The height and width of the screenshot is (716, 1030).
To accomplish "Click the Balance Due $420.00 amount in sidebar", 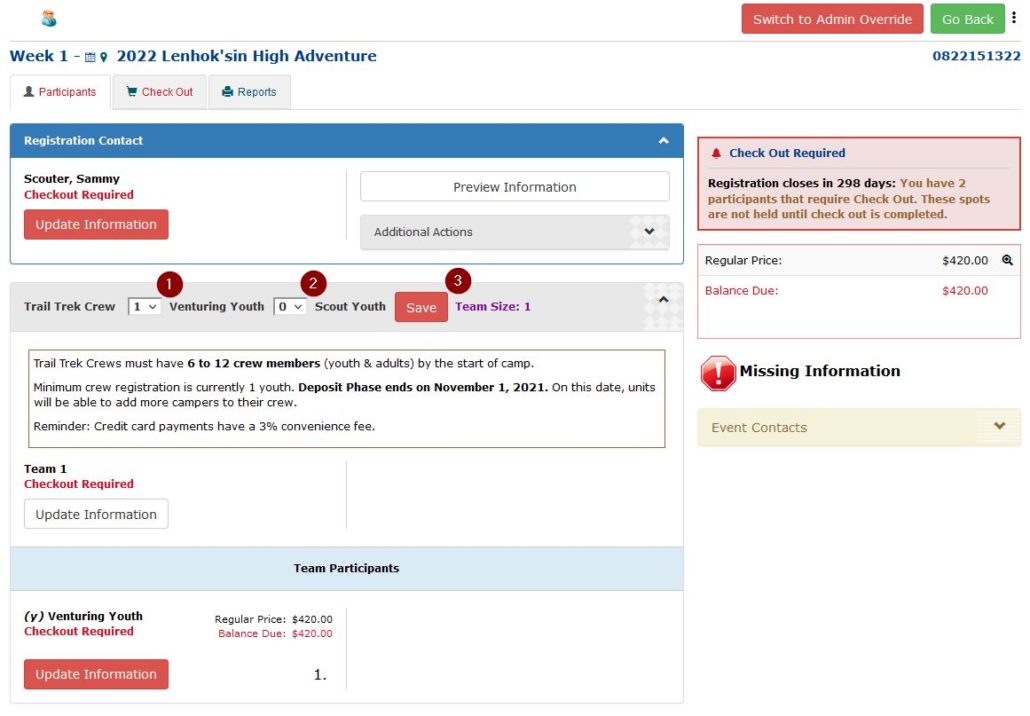I will [964, 290].
